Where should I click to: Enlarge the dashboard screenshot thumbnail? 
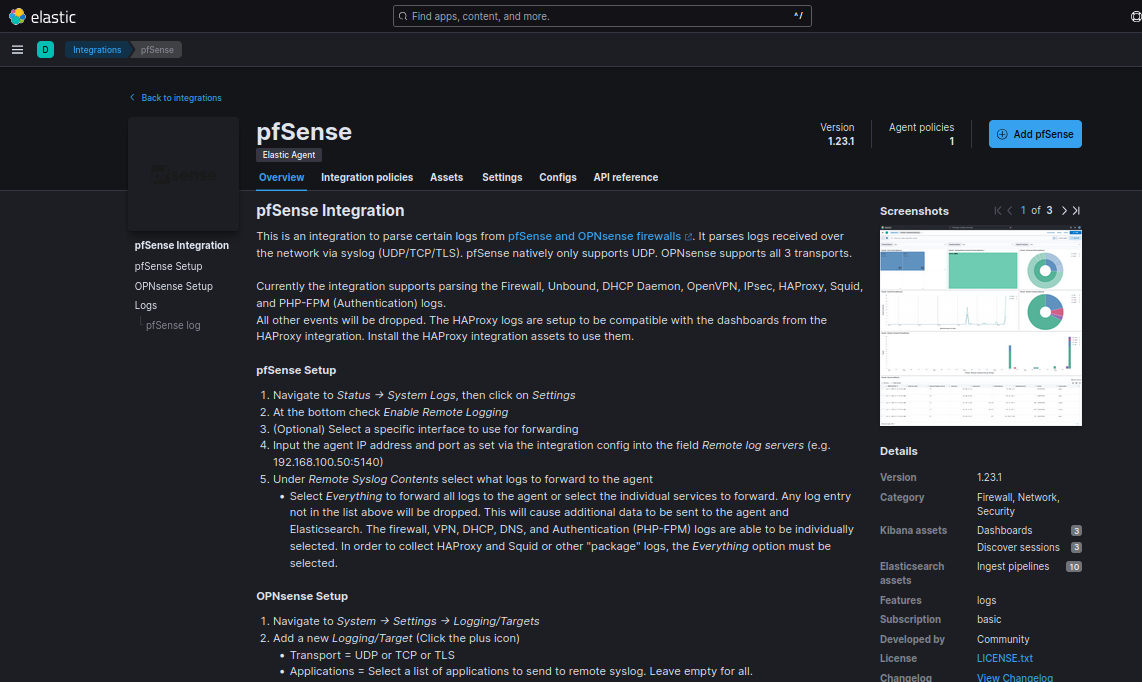coord(981,326)
